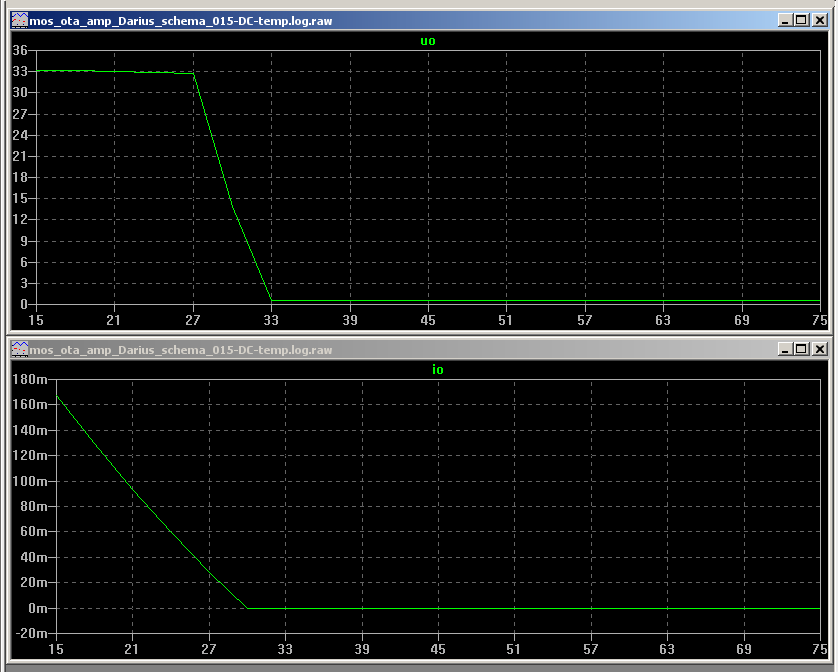Click the '15' label on the uo vertical axis
This screenshot has height=672, width=838.
[20, 198]
